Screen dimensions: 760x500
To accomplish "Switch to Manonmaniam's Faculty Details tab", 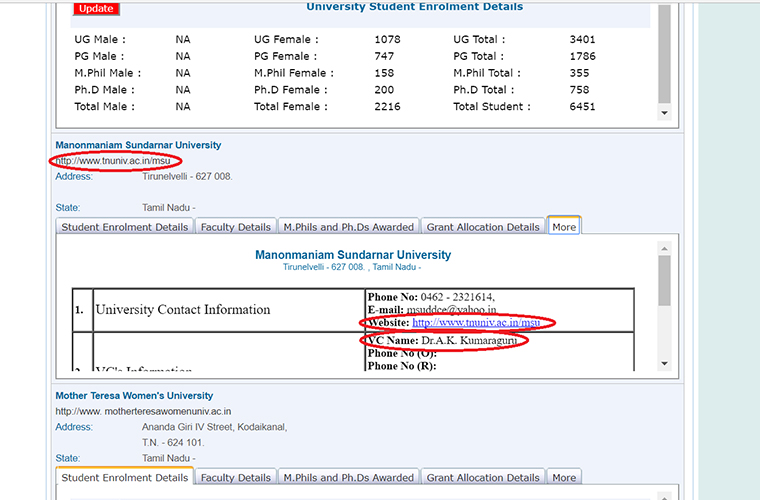I will pos(236,227).
